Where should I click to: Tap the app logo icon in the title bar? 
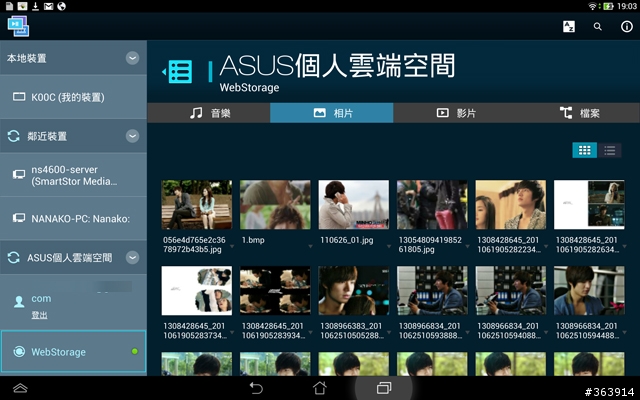[18, 26]
